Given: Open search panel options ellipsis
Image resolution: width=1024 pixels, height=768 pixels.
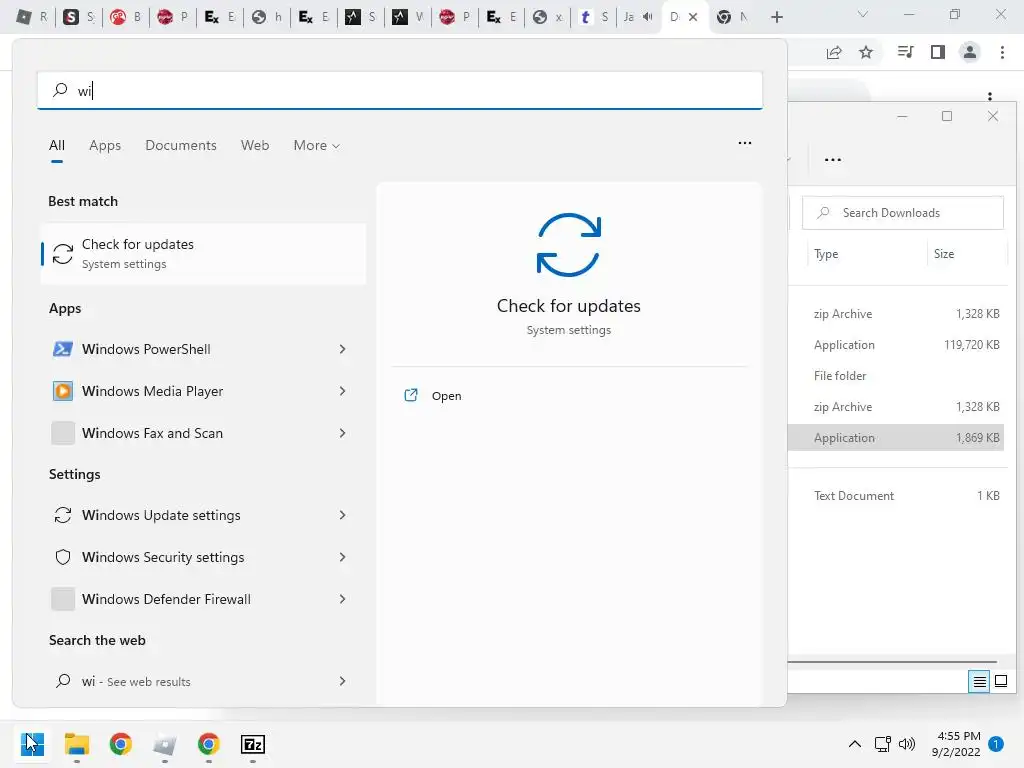Looking at the screenshot, I should point(744,143).
